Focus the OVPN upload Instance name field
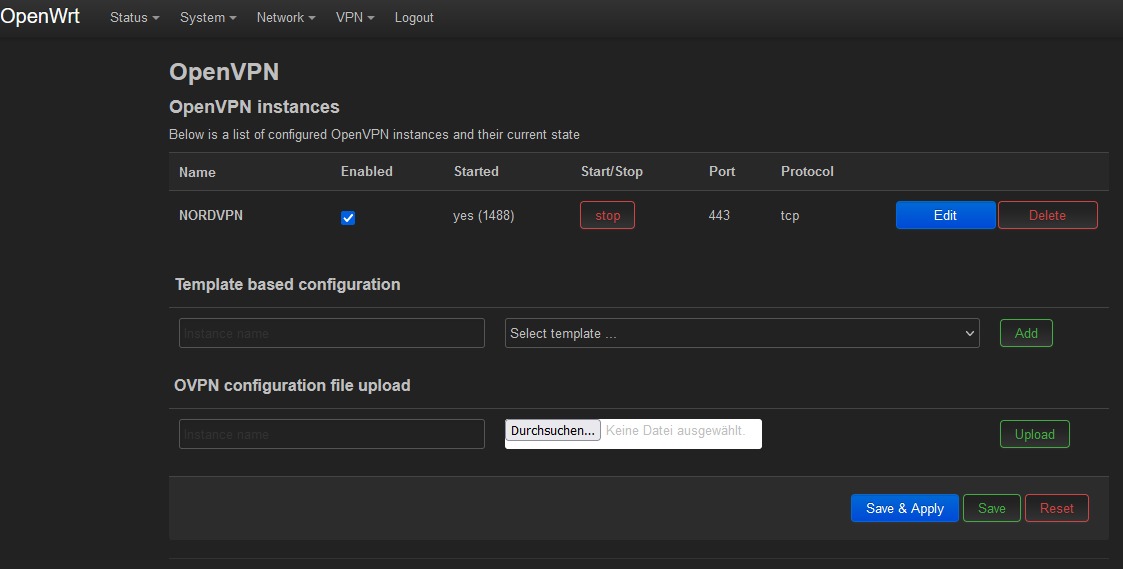1123x569 pixels. point(331,434)
